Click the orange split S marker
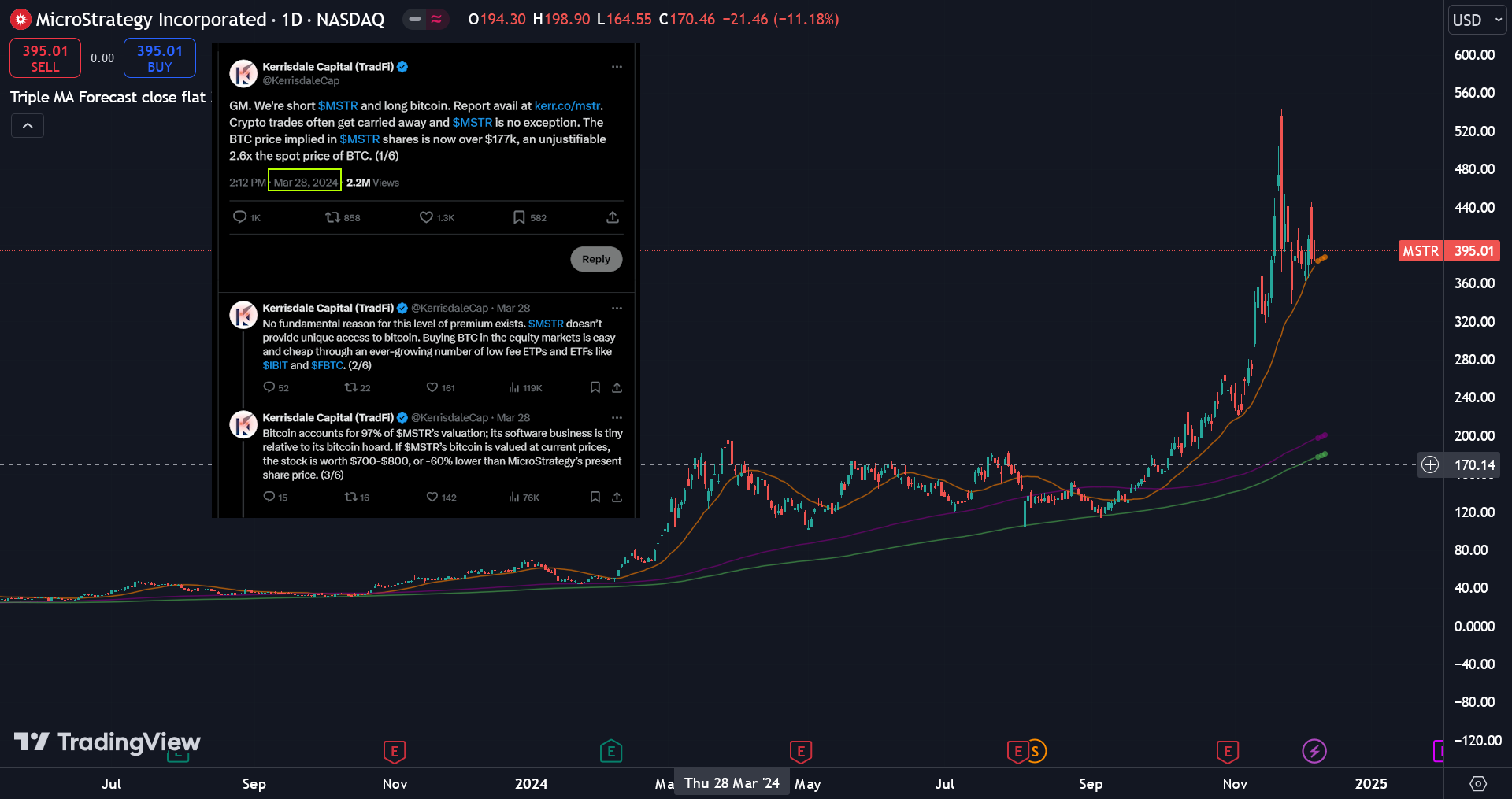 (1036, 752)
